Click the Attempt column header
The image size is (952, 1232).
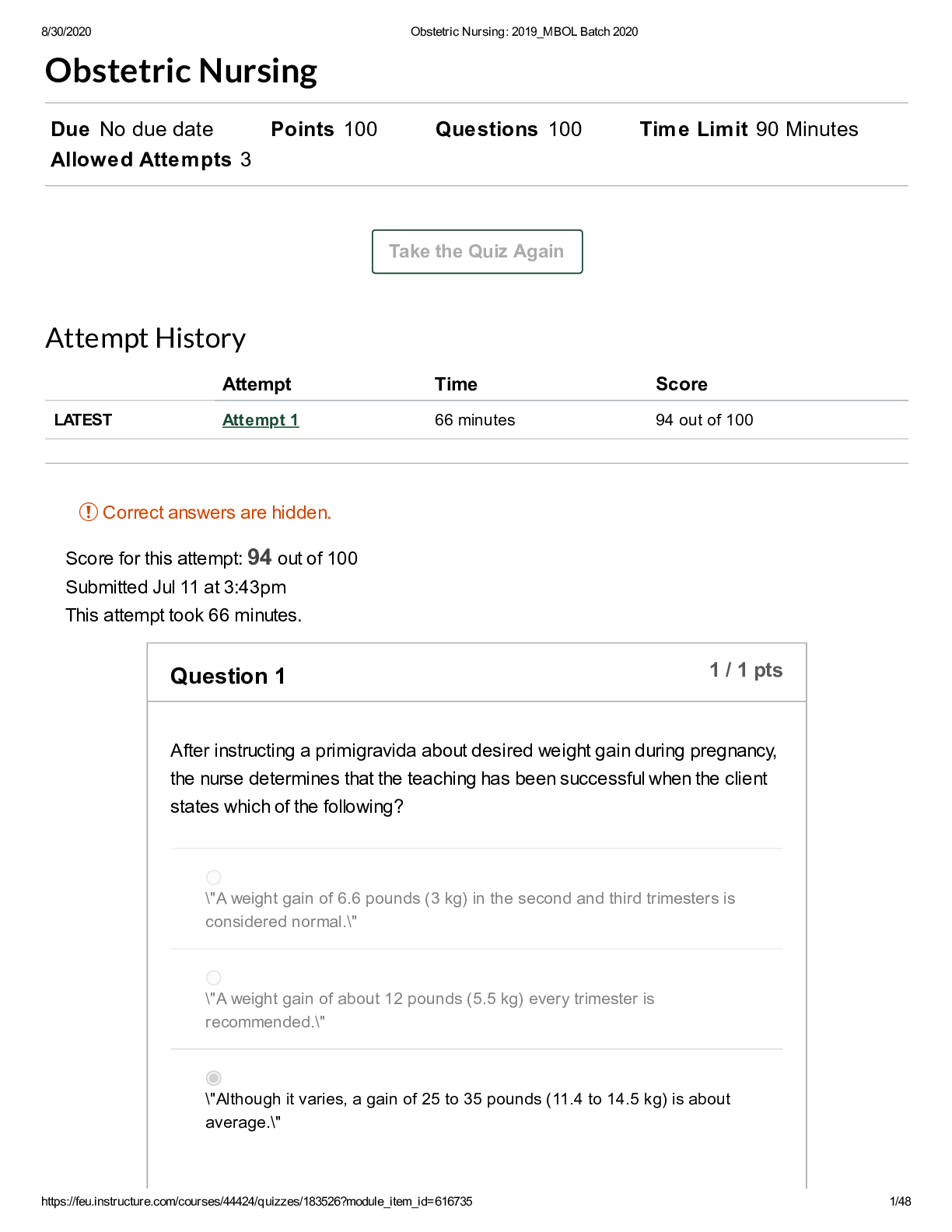pos(257,384)
